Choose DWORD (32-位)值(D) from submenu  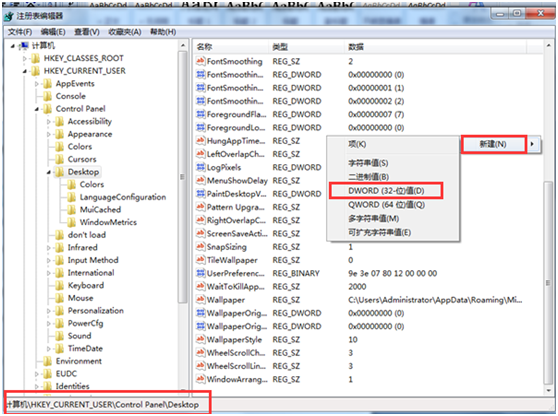point(386,191)
